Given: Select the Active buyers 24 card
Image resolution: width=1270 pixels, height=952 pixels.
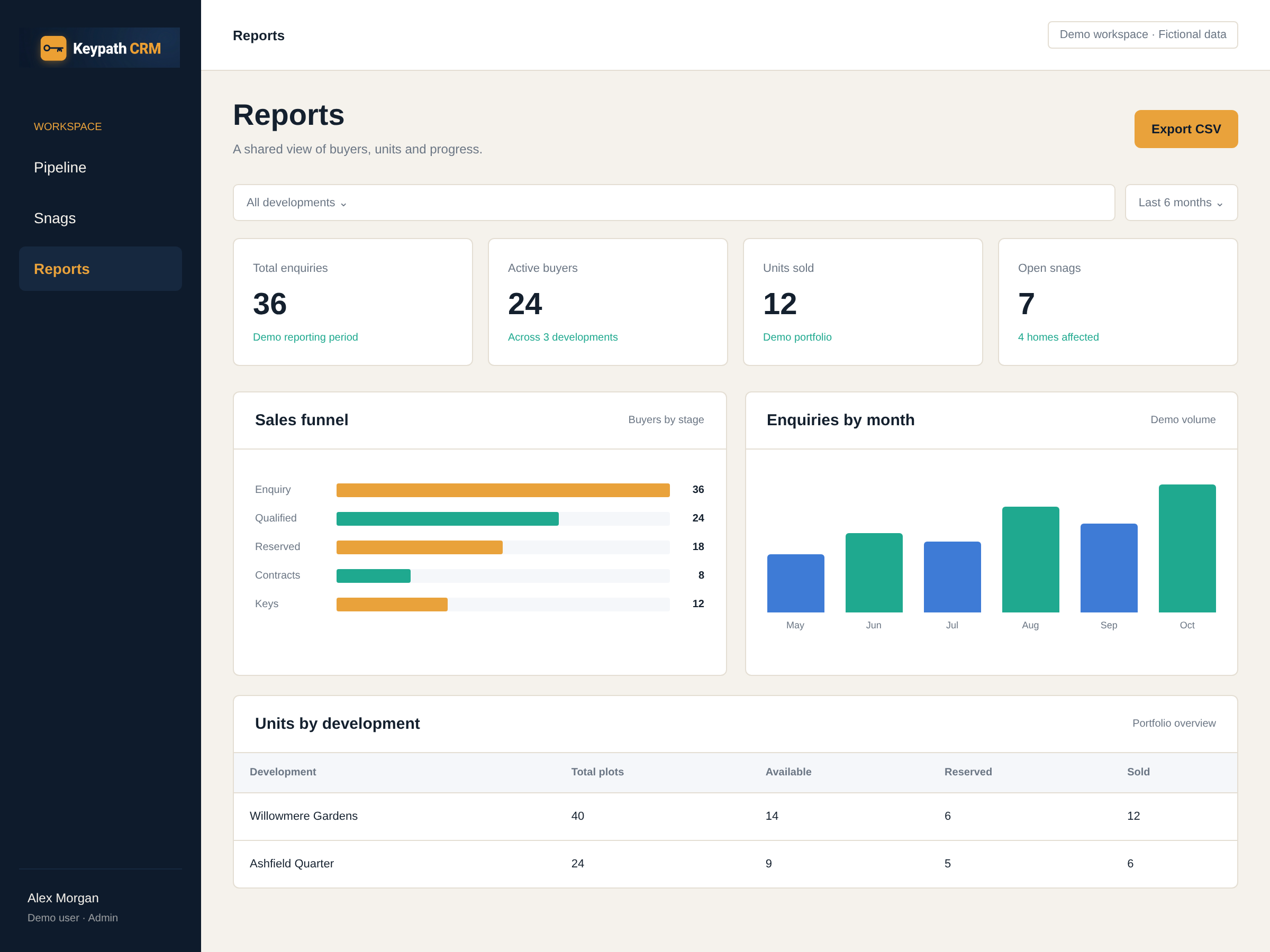Looking at the screenshot, I should (x=607, y=302).
